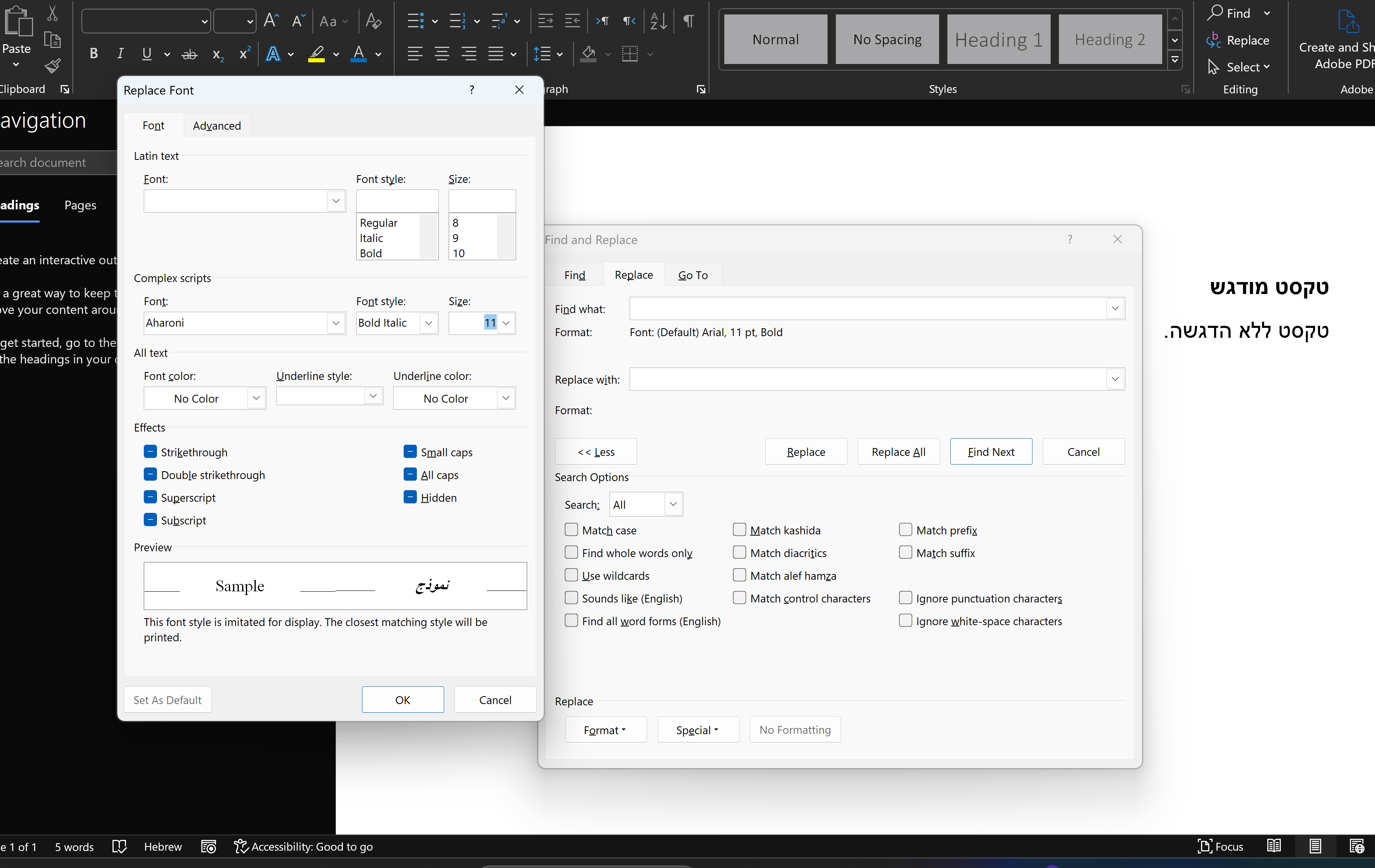Increase paragraph indent
This screenshot has height=868, width=1375.
(572, 21)
